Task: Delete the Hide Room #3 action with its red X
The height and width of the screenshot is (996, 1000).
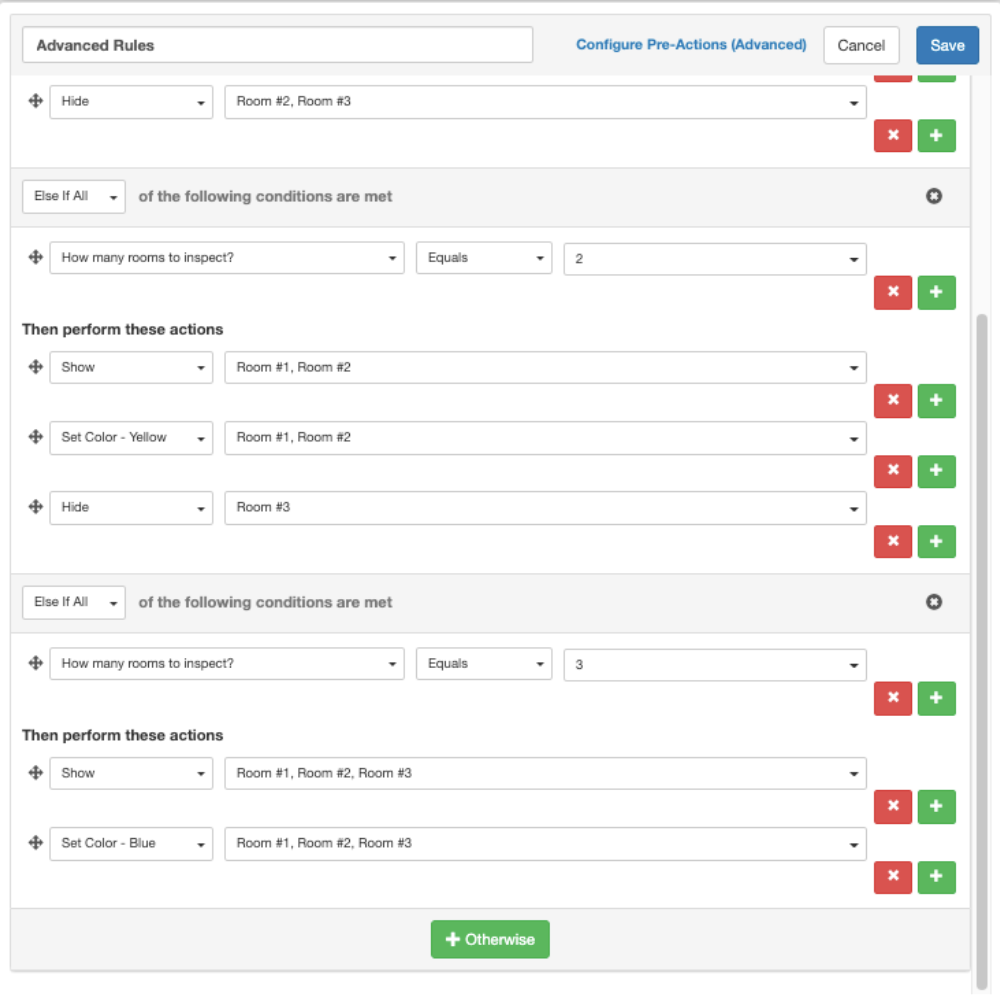Action: click(x=892, y=541)
